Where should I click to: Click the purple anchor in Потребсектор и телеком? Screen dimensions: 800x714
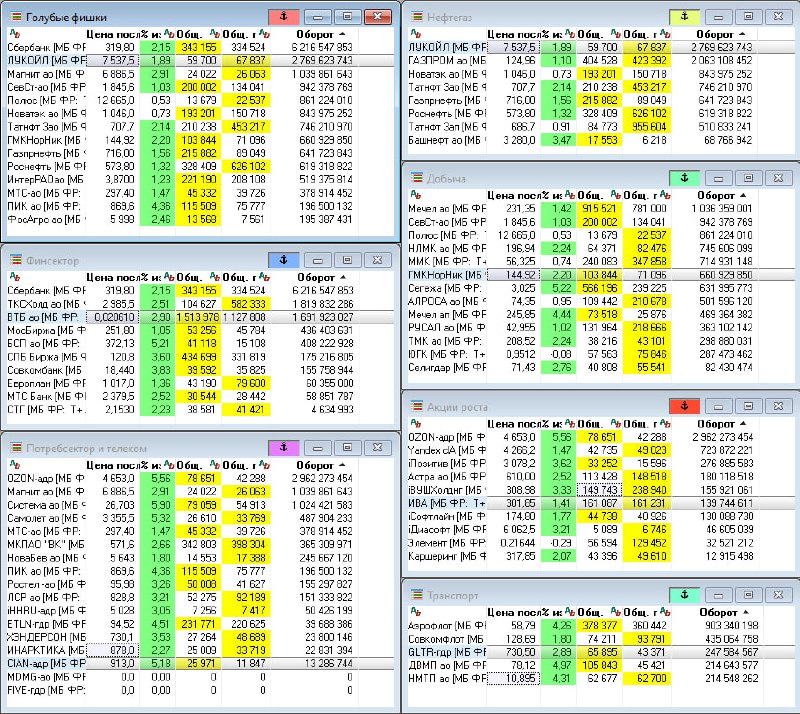coord(284,448)
